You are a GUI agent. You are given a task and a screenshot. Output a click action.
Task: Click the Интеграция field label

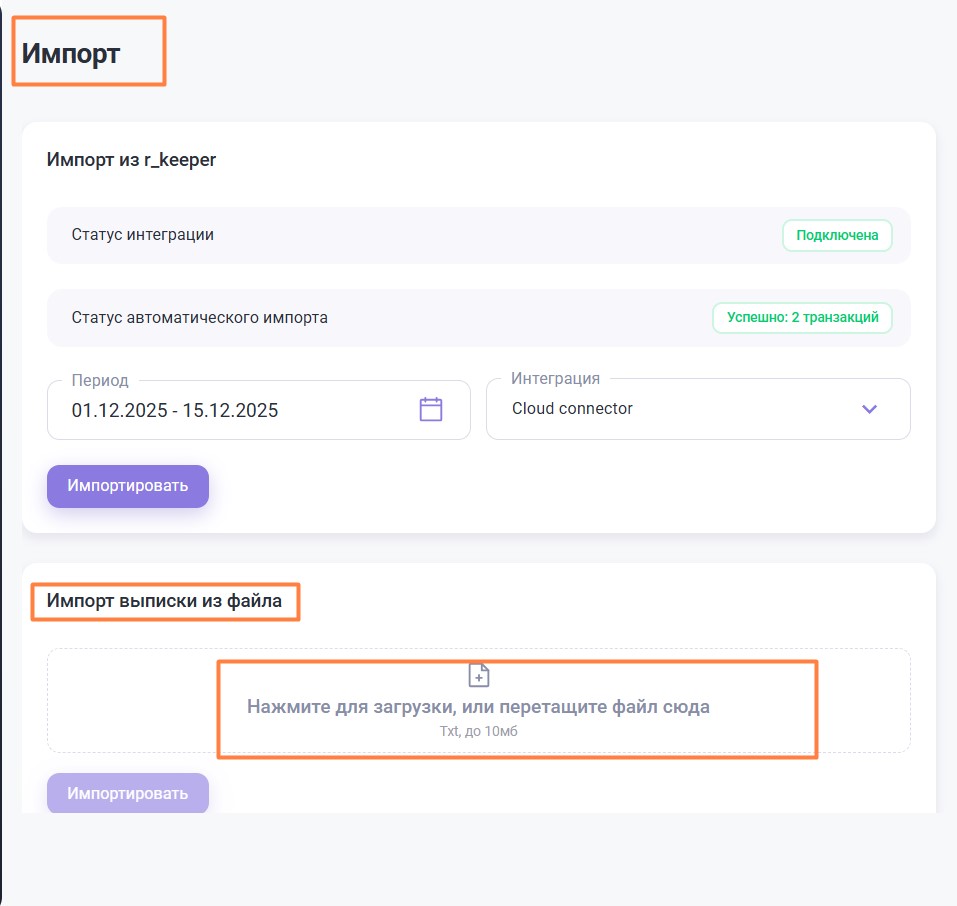[555, 379]
